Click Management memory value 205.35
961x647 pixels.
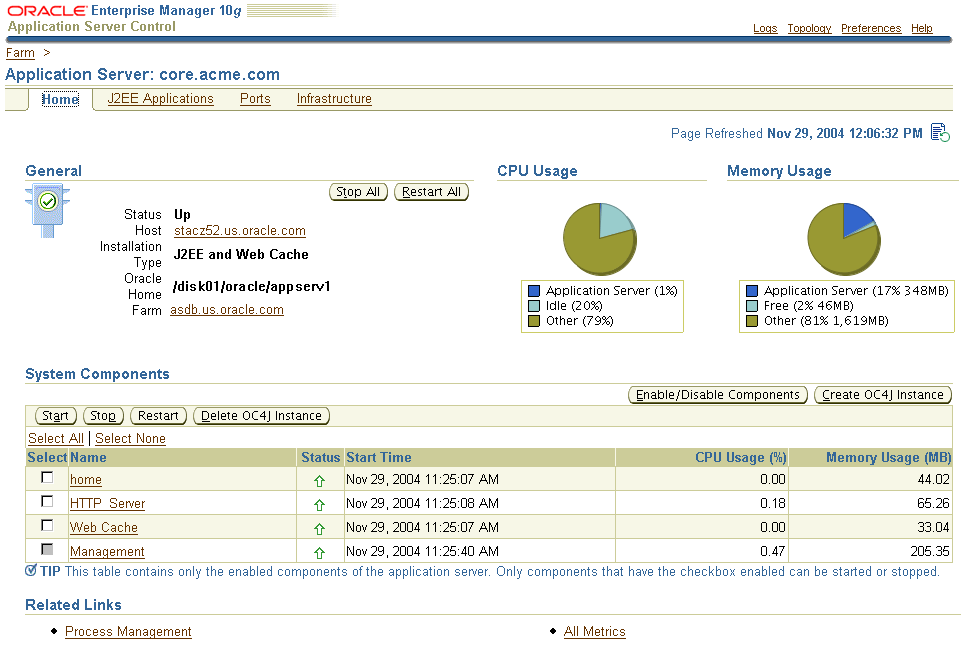tap(930, 551)
